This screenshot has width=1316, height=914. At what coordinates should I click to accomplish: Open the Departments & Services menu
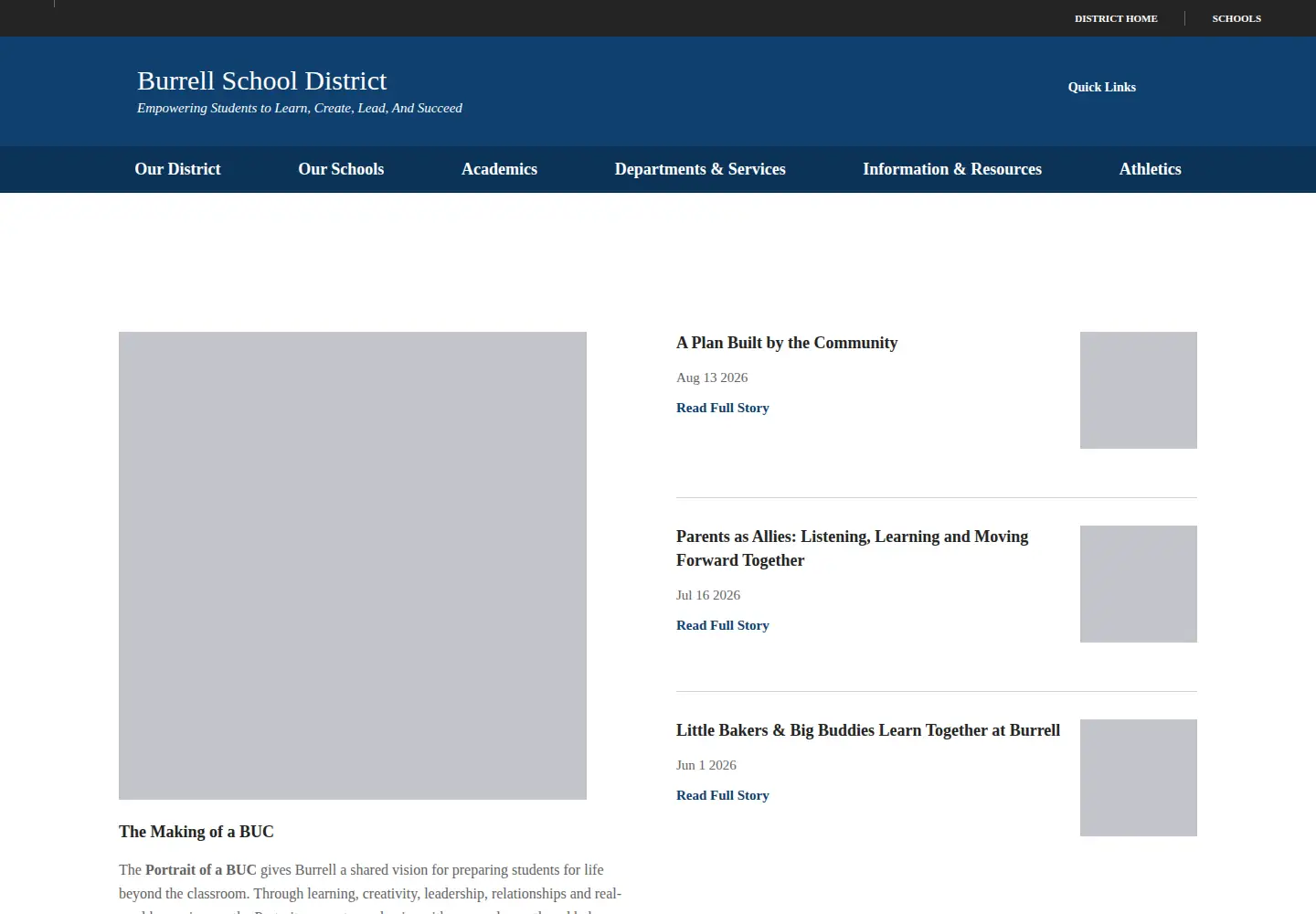coord(700,169)
